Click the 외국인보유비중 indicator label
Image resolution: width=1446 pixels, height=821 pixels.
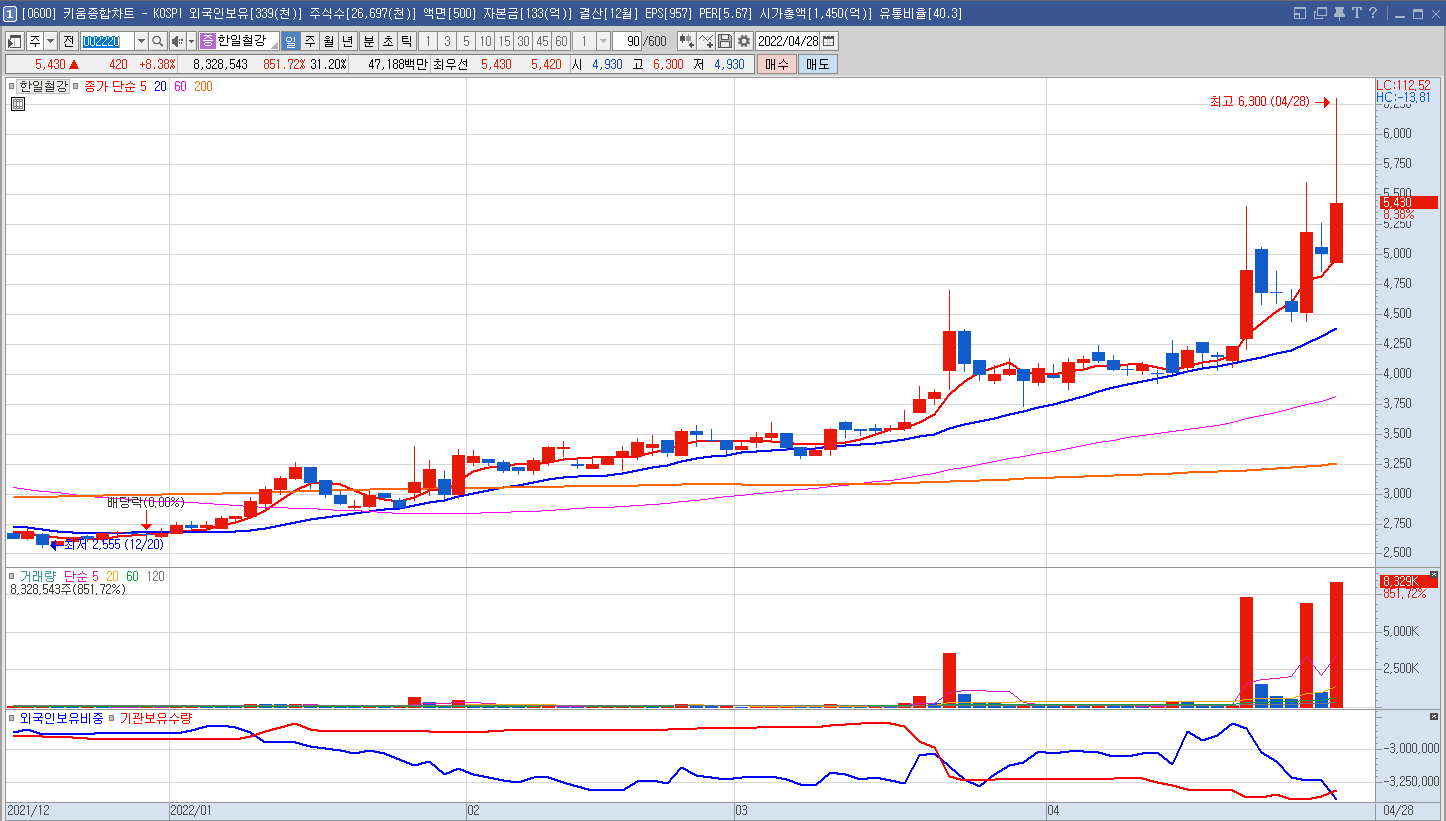tap(61, 718)
